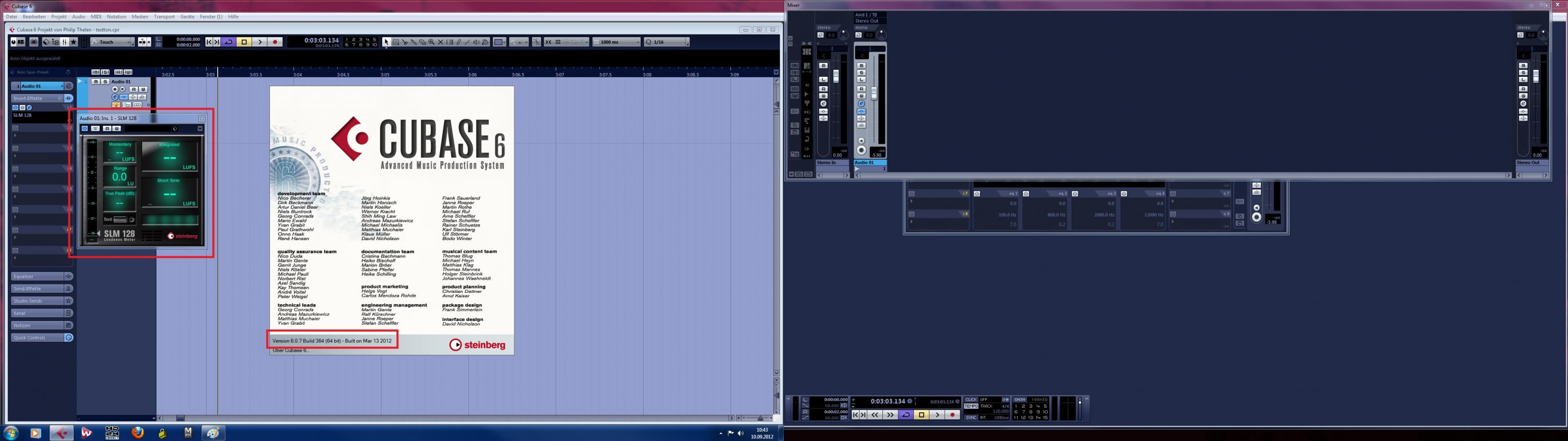The image size is (1568, 441).
Task: Click Audio 01 channel fader in Mixer
Action: coord(874,93)
